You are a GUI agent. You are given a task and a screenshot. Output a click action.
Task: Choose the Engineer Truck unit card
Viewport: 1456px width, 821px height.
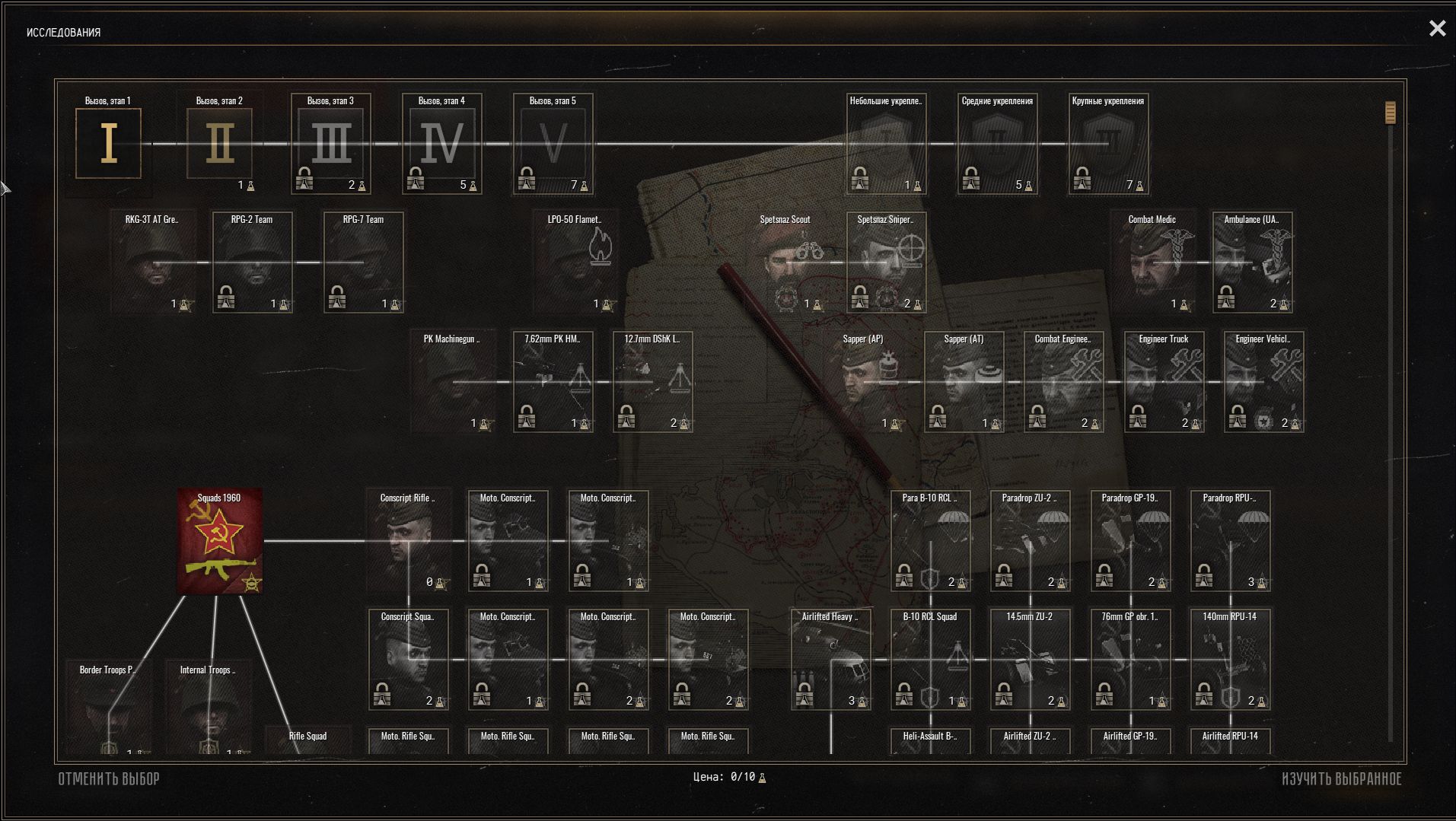[1164, 382]
